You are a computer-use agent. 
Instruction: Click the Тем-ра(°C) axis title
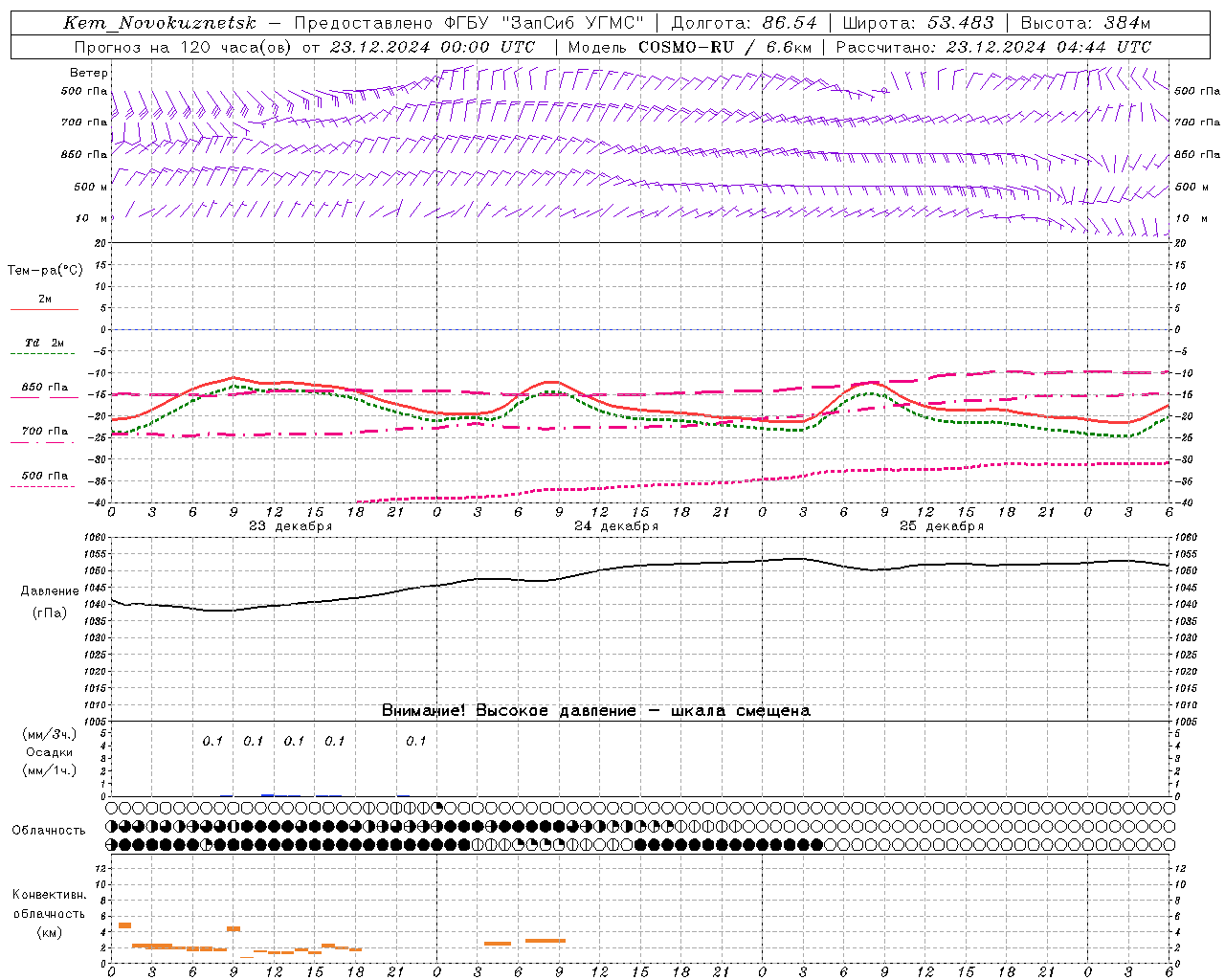coord(45,270)
